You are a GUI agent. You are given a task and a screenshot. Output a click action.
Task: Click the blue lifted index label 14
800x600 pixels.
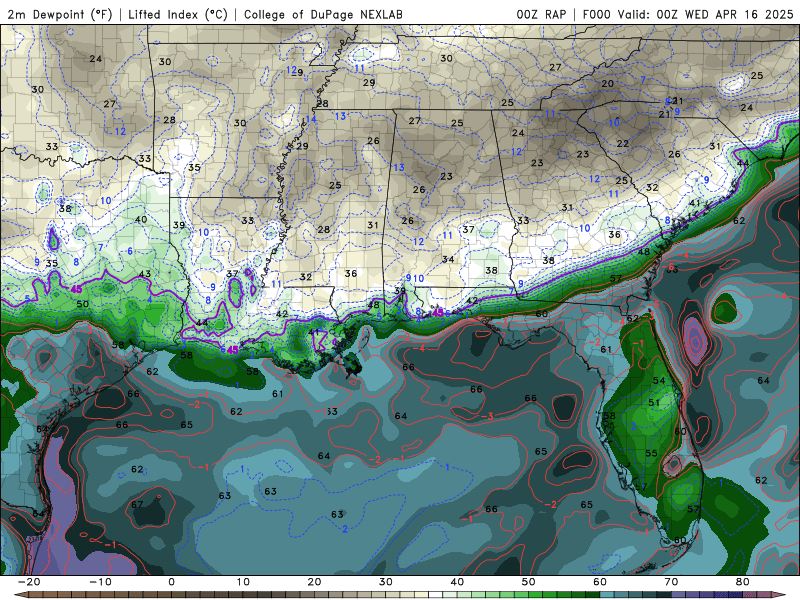coord(311,119)
